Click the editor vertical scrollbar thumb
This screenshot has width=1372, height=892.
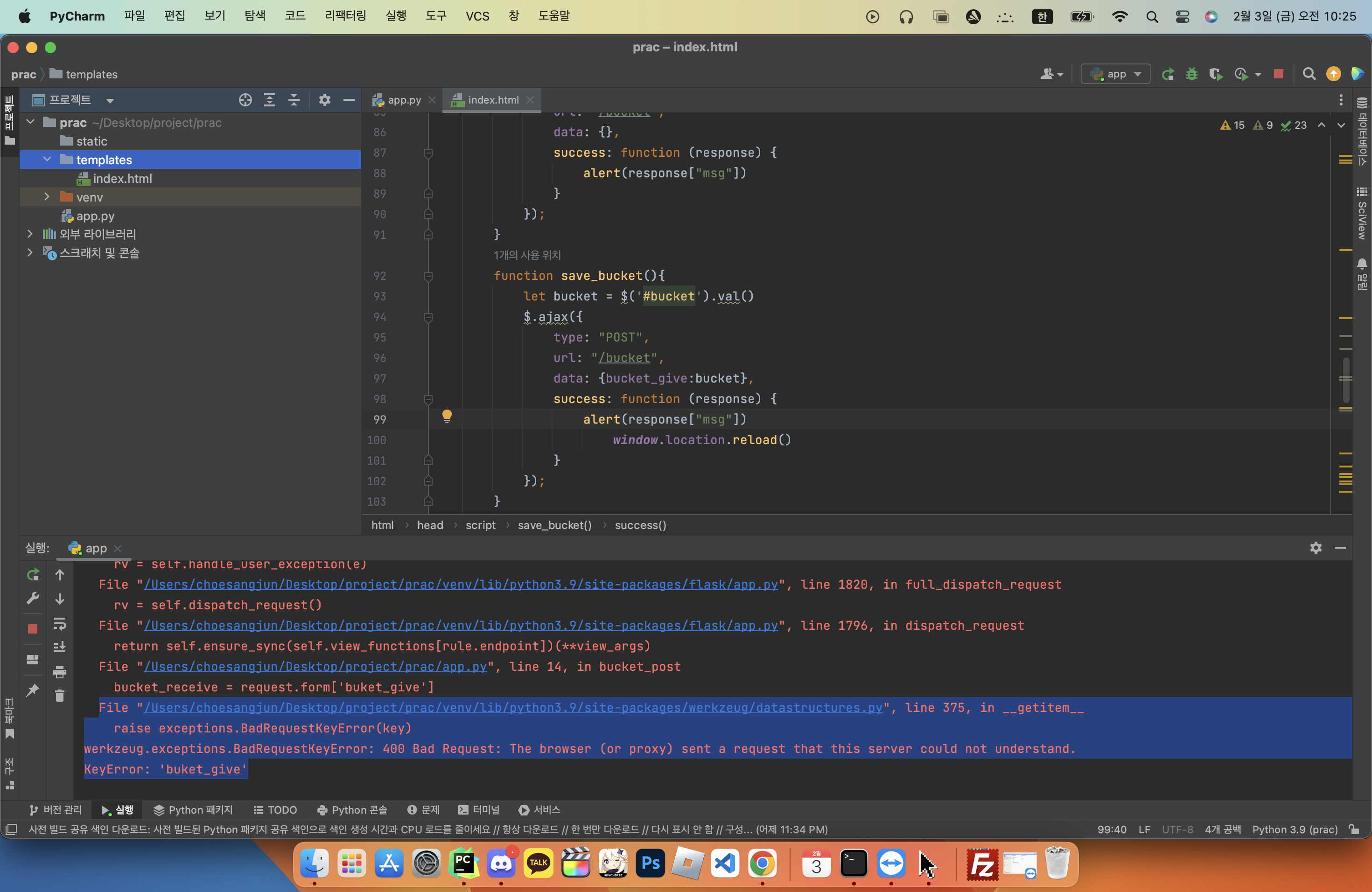1345,380
